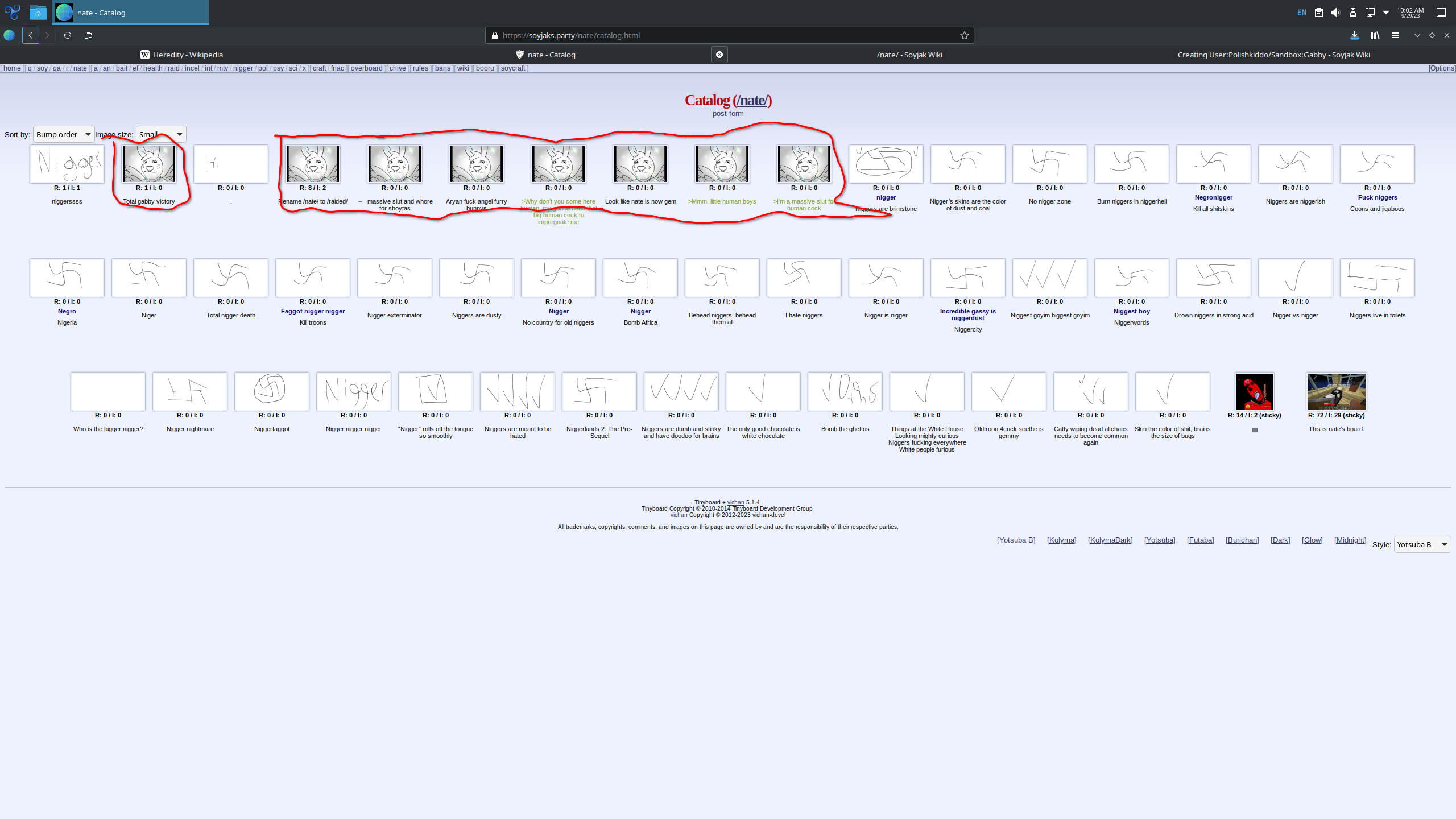Image resolution: width=1456 pixels, height=819 pixels.
Task: Click the browser back button
Action: (31, 35)
